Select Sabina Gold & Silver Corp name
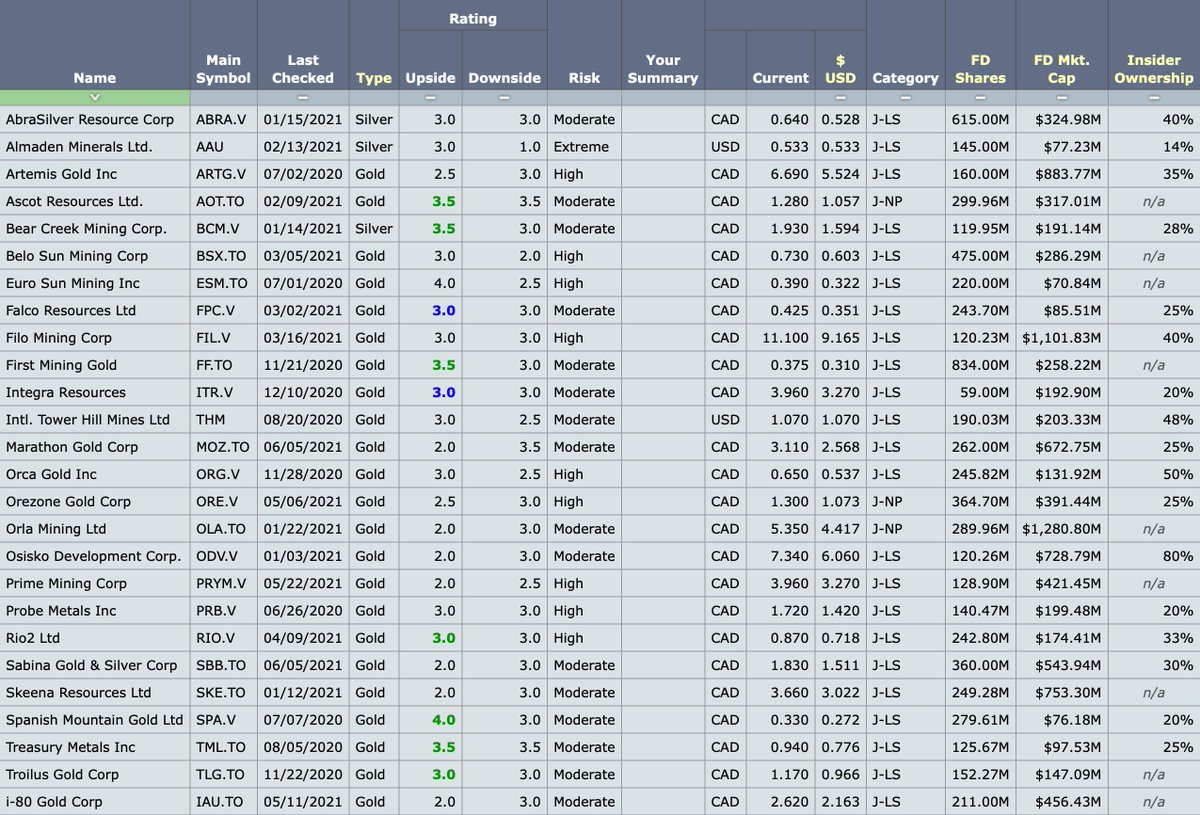Screen dimensions: 1200x815 pos(91,665)
